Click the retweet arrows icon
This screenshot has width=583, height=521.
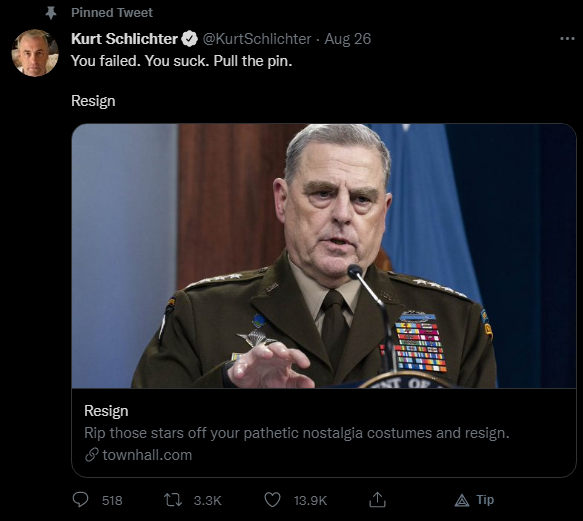click(173, 500)
